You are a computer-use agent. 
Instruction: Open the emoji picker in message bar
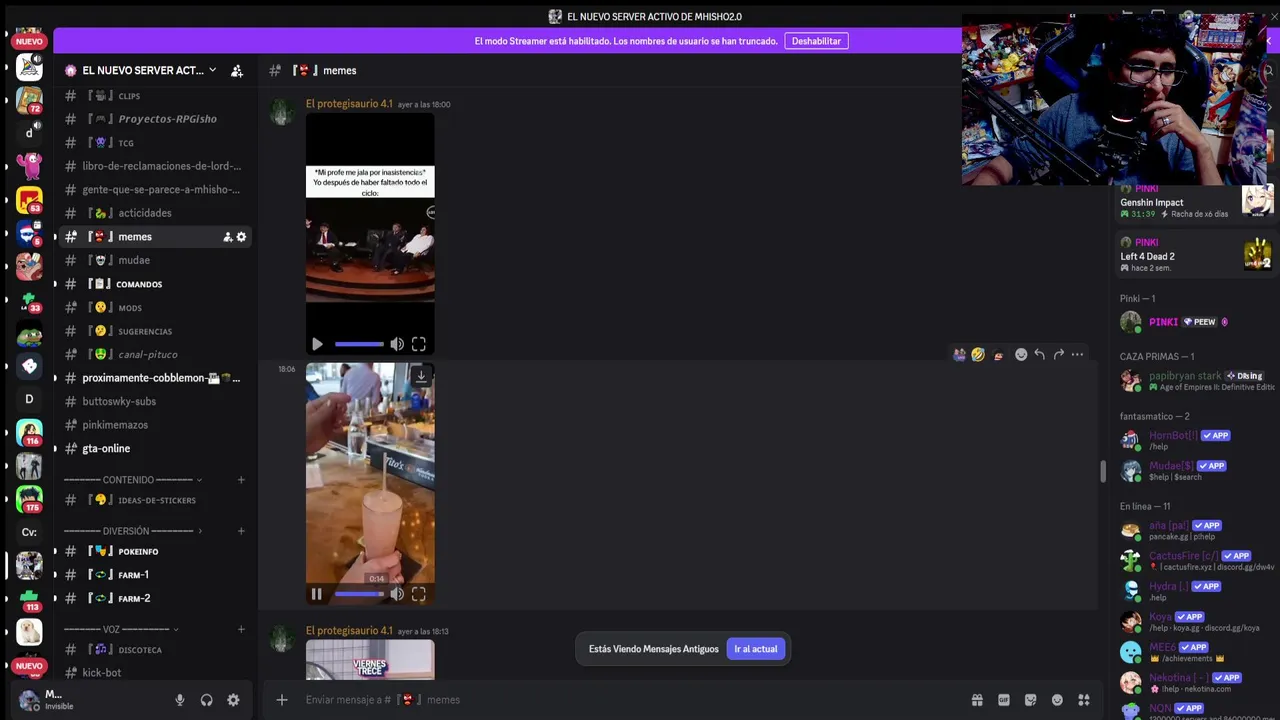tap(1057, 700)
